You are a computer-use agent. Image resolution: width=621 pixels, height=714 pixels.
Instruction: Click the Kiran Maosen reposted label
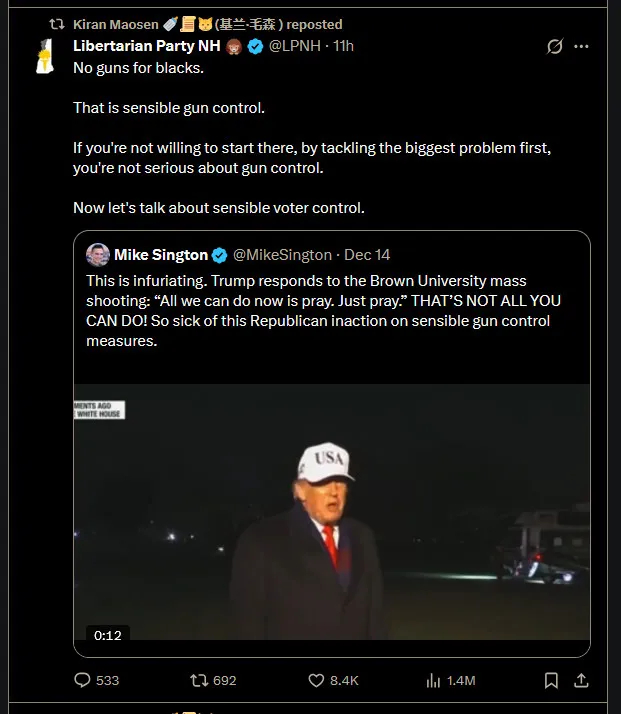point(208,24)
